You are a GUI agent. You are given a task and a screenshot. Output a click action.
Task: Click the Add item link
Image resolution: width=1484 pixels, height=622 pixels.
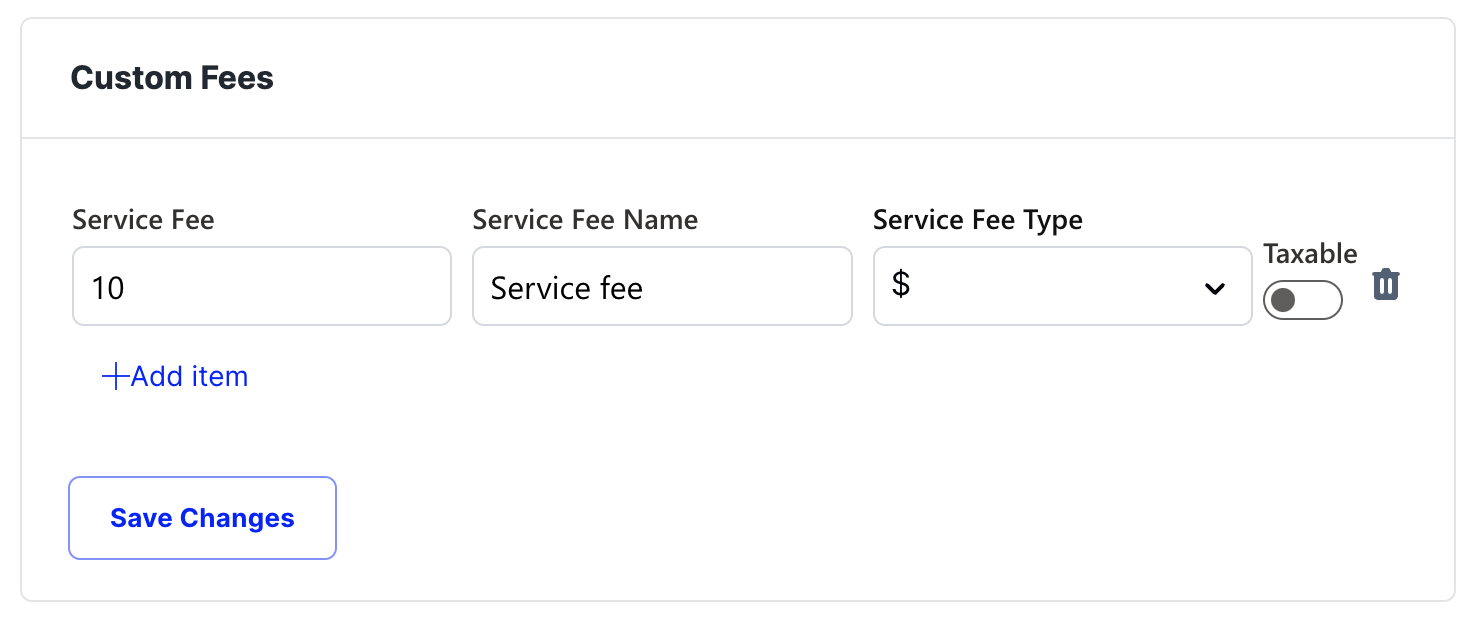(186, 376)
